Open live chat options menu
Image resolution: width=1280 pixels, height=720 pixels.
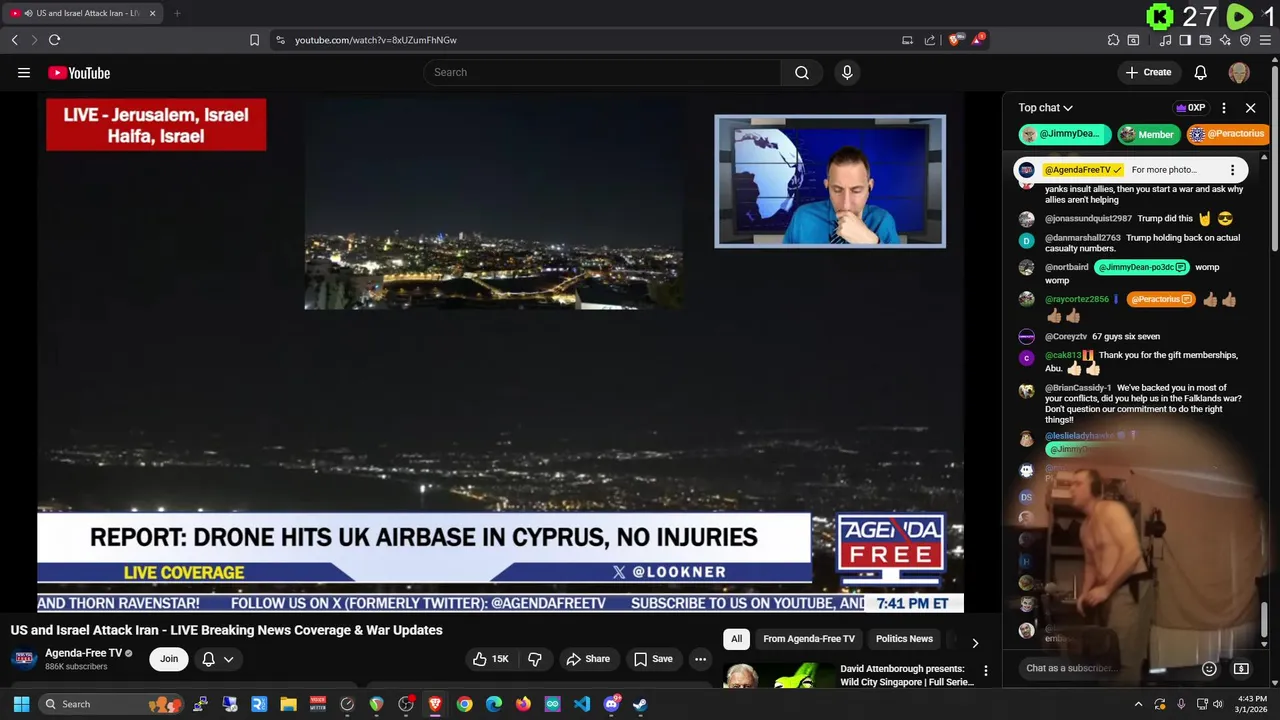(x=1224, y=107)
